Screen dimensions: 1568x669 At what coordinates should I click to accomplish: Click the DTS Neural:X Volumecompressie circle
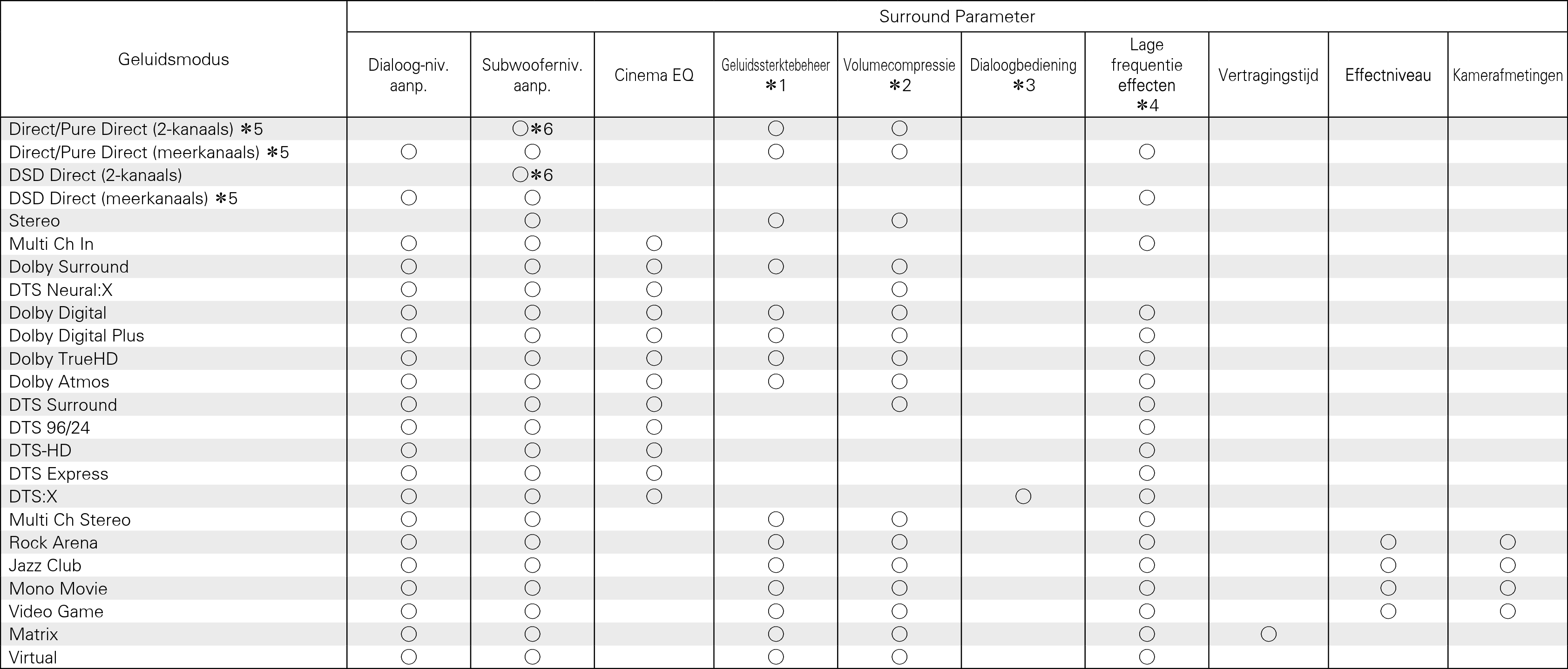coord(899,289)
